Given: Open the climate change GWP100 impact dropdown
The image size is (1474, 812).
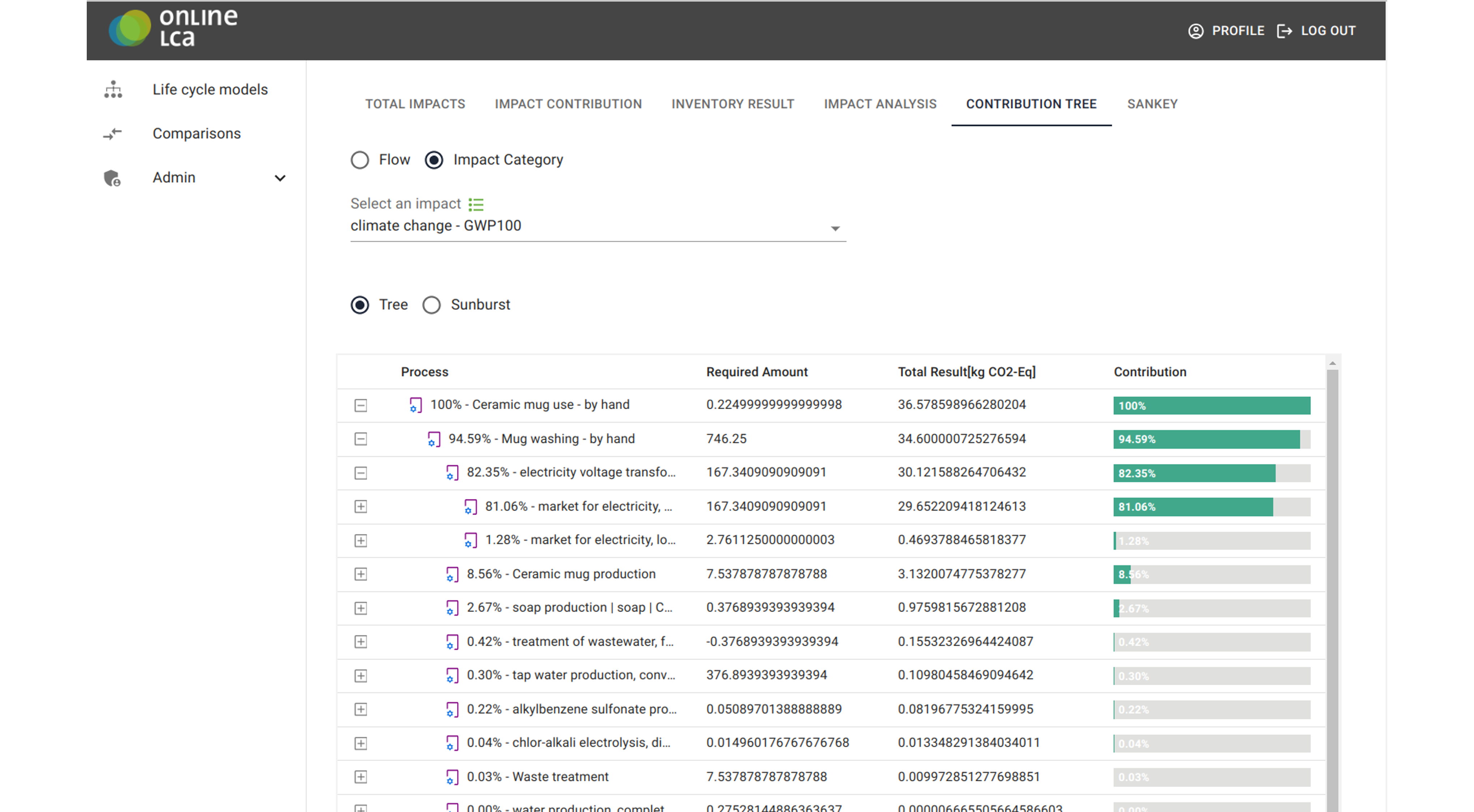Looking at the screenshot, I should pos(597,227).
